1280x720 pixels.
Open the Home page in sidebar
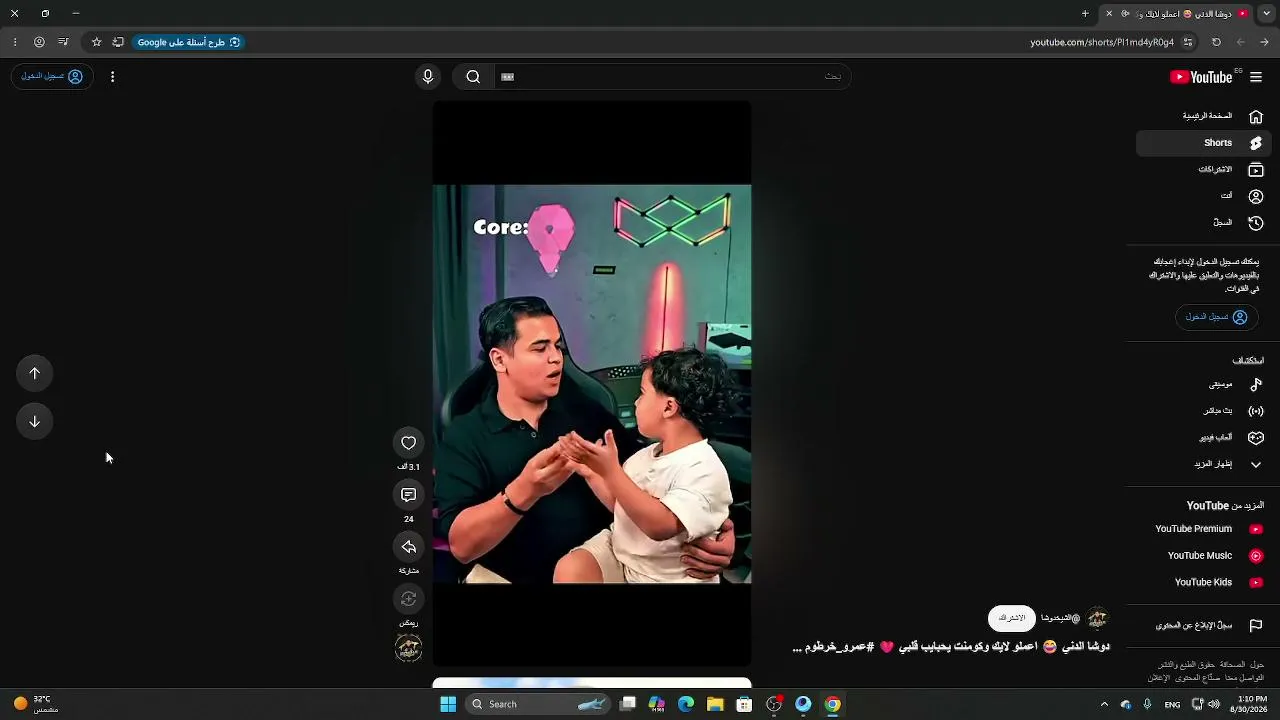click(x=1204, y=116)
